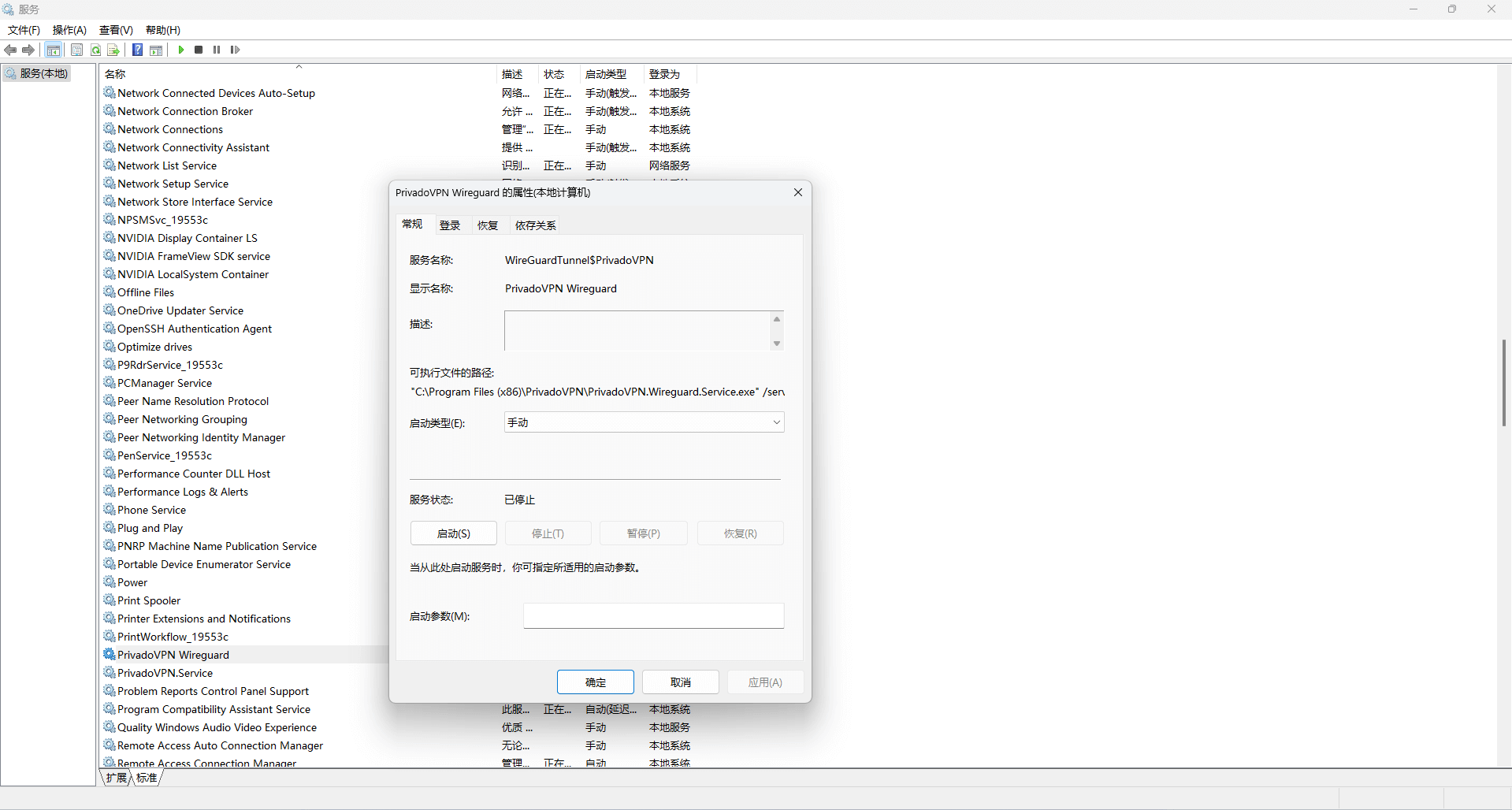Screen dimensions: 1512x810
Task: Click the gear icon of Network List Service
Action: (110, 165)
